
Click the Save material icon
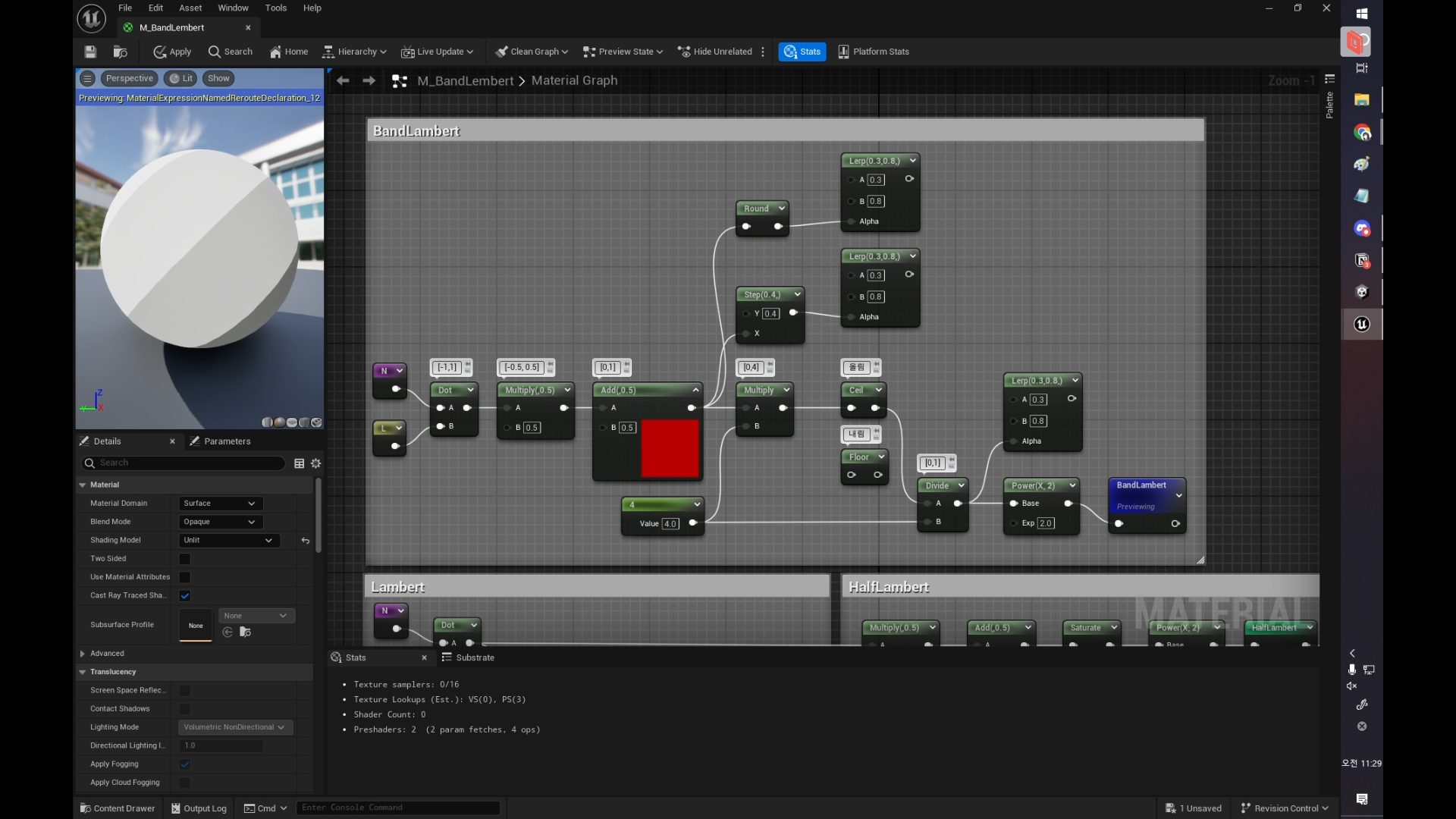click(x=90, y=52)
